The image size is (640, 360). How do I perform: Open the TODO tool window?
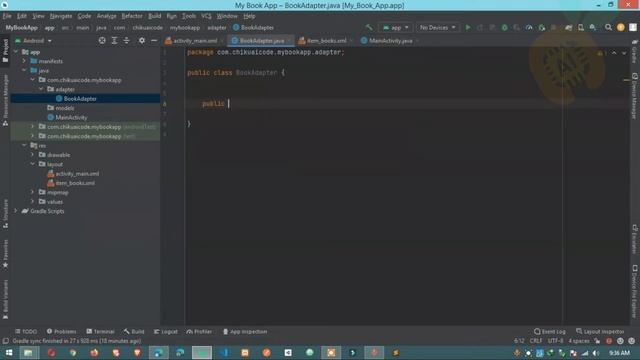coord(26,331)
